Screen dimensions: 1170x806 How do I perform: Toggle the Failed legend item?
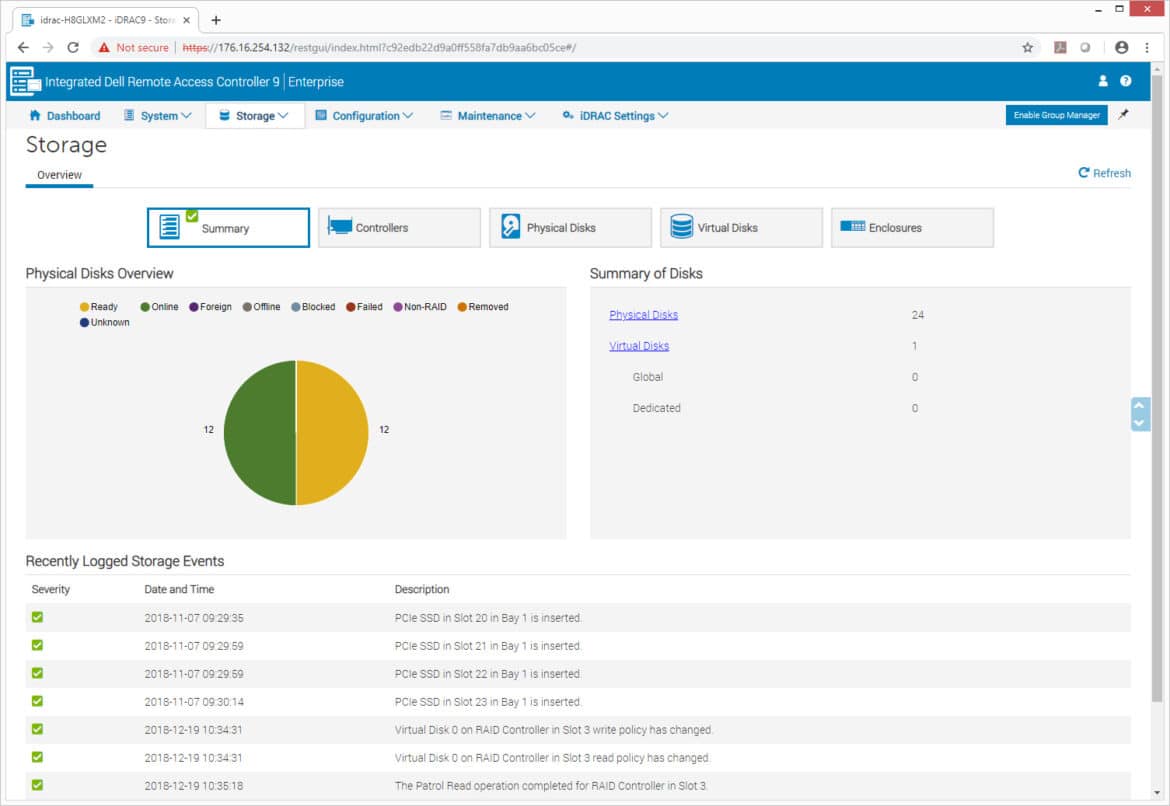point(364,307)
